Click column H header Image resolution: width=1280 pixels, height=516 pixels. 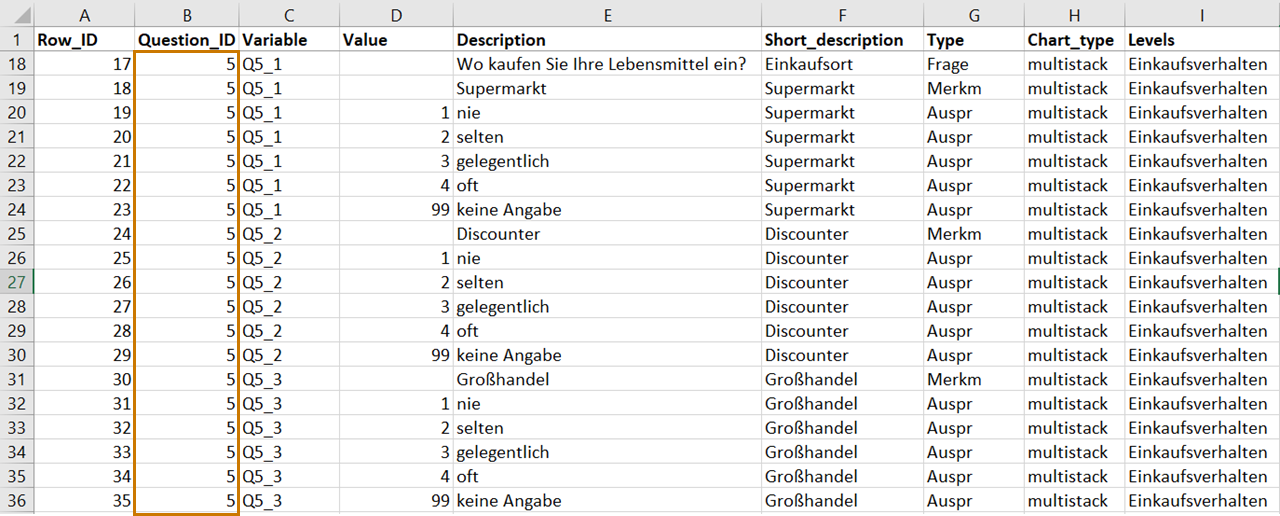[1074, 14]
